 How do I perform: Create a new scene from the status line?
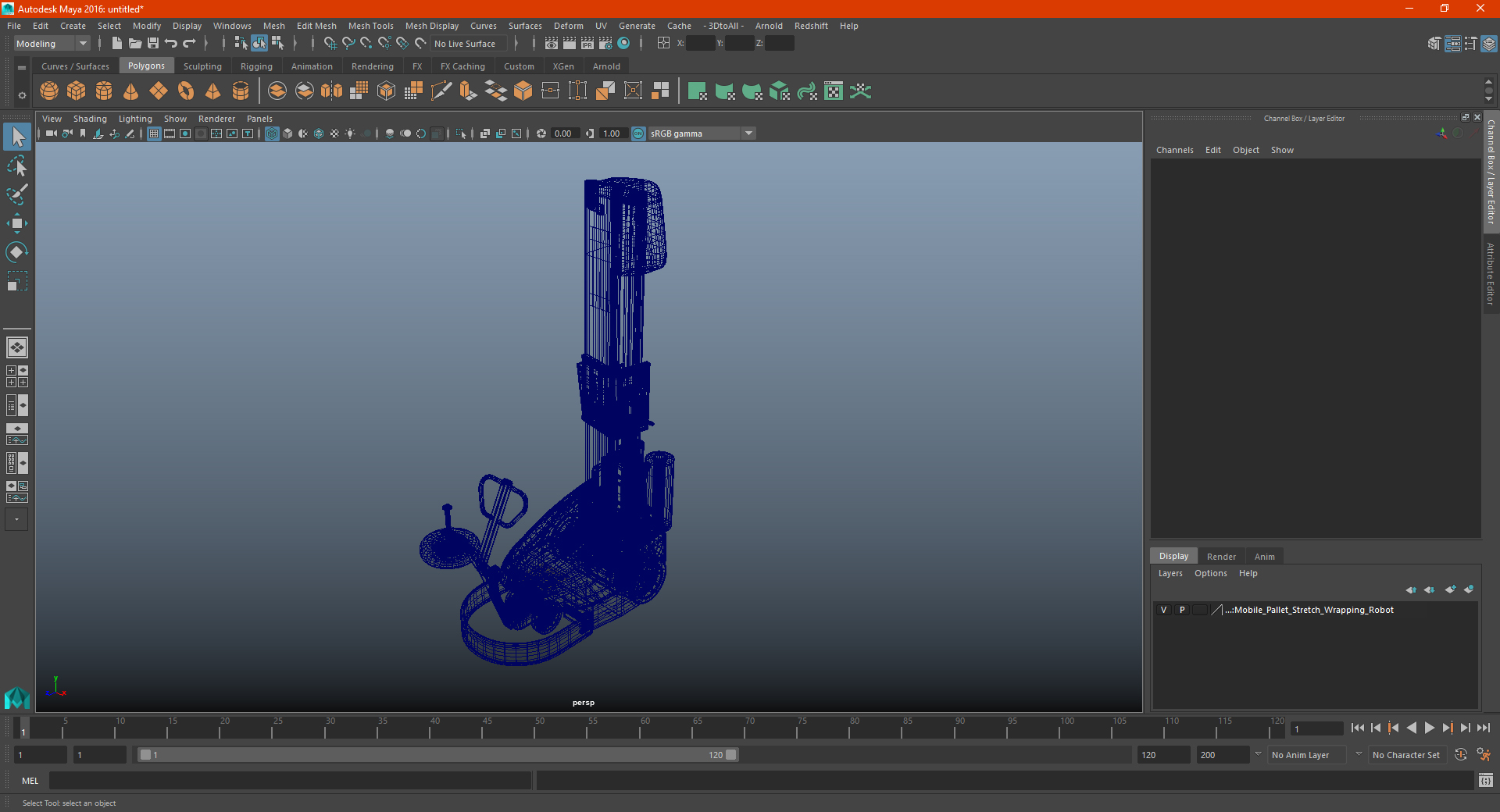tap(117, 44)
